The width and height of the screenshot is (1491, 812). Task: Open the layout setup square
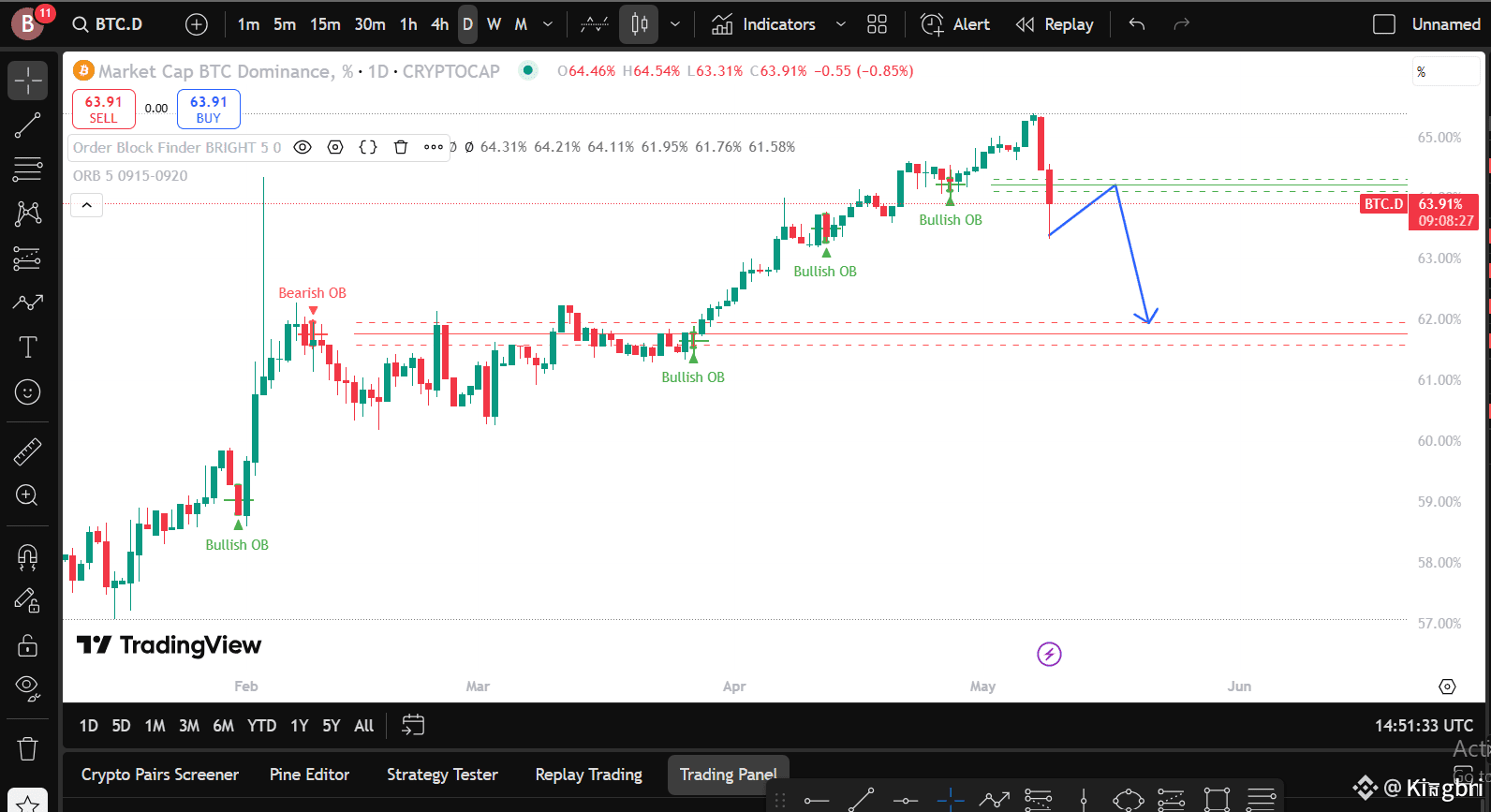click(1384, 24)
